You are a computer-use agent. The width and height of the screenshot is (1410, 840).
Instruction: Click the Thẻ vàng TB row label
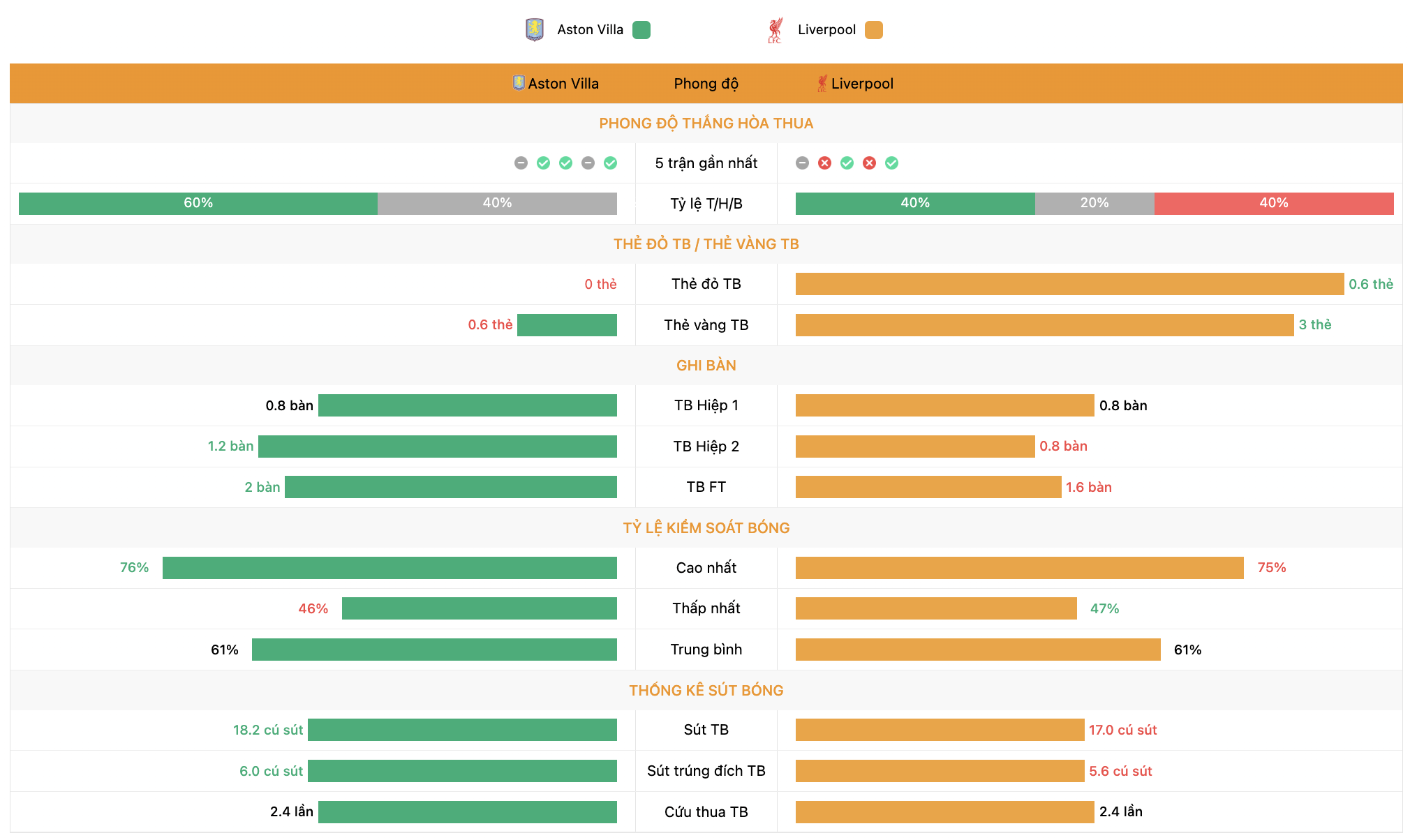point(706,325)
